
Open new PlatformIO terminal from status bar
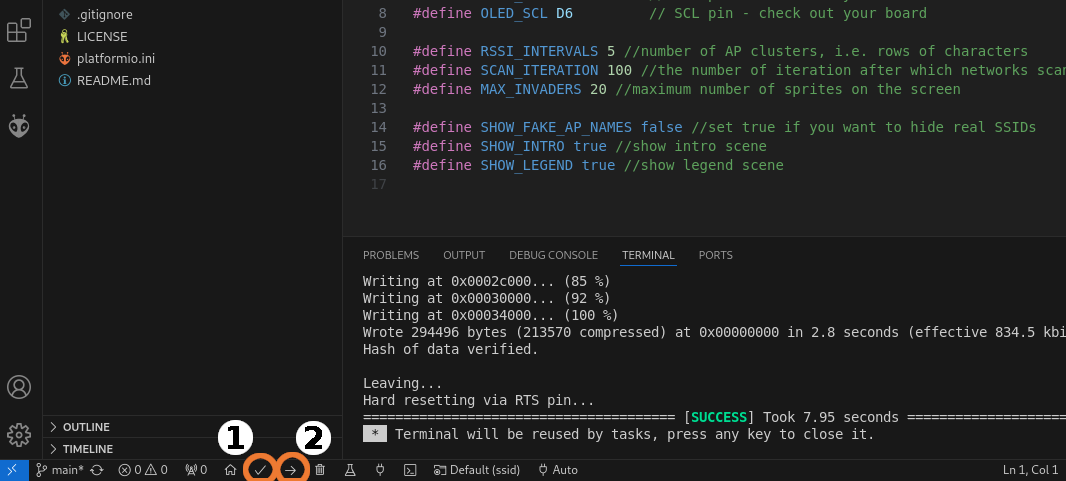pyautogui.click(x=410, y=469)
